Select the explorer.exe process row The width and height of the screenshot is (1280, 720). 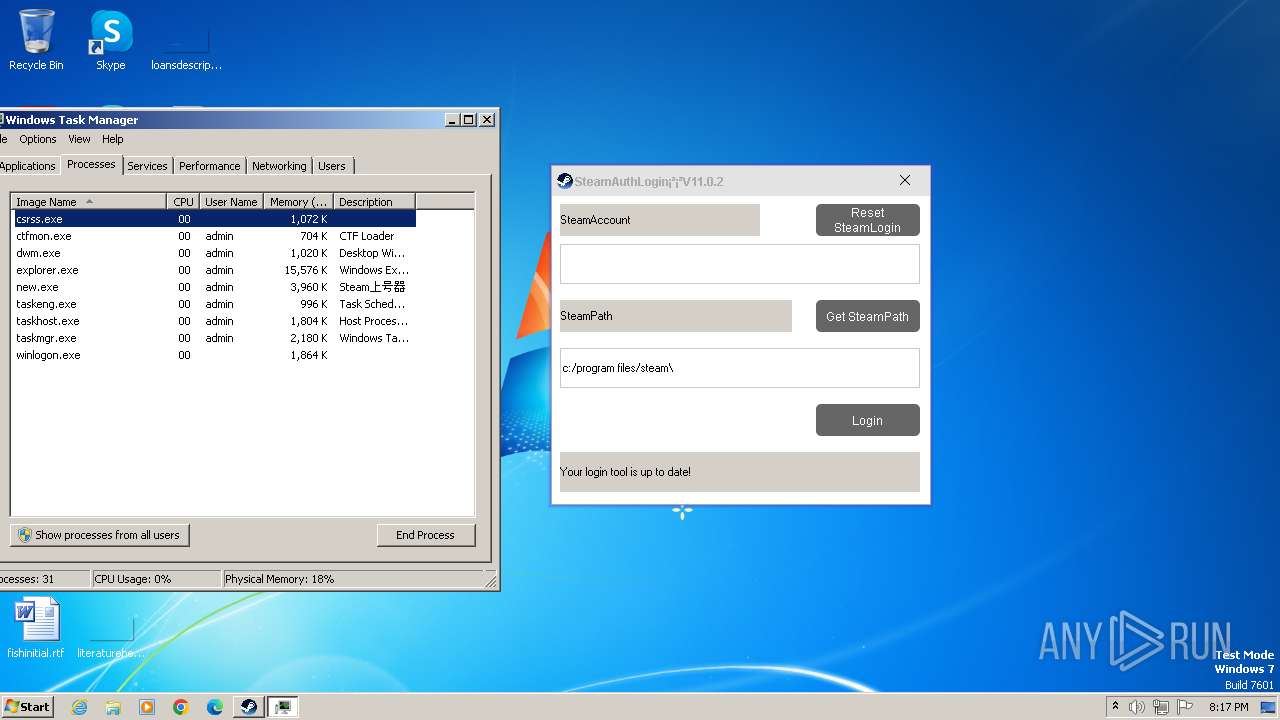214,270
